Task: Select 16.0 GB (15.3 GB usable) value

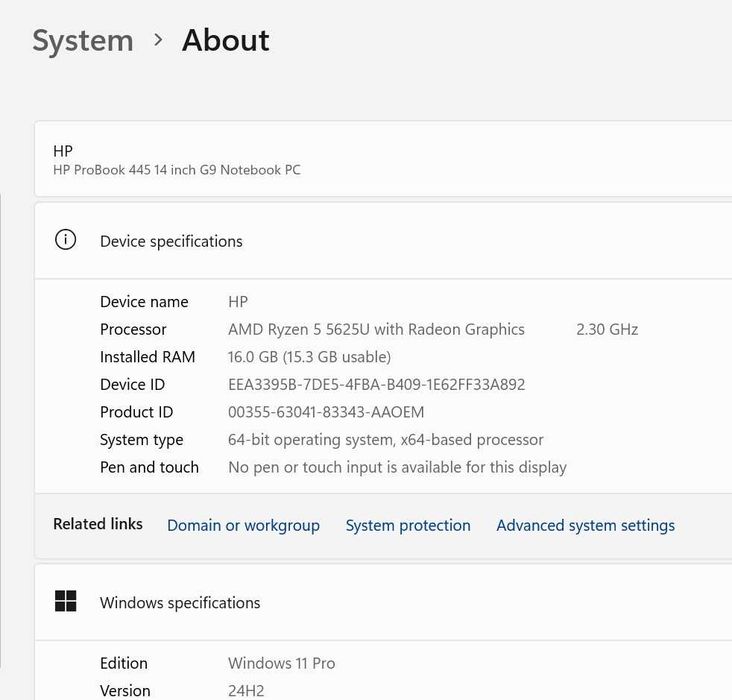Action: (x=309, y=357)
